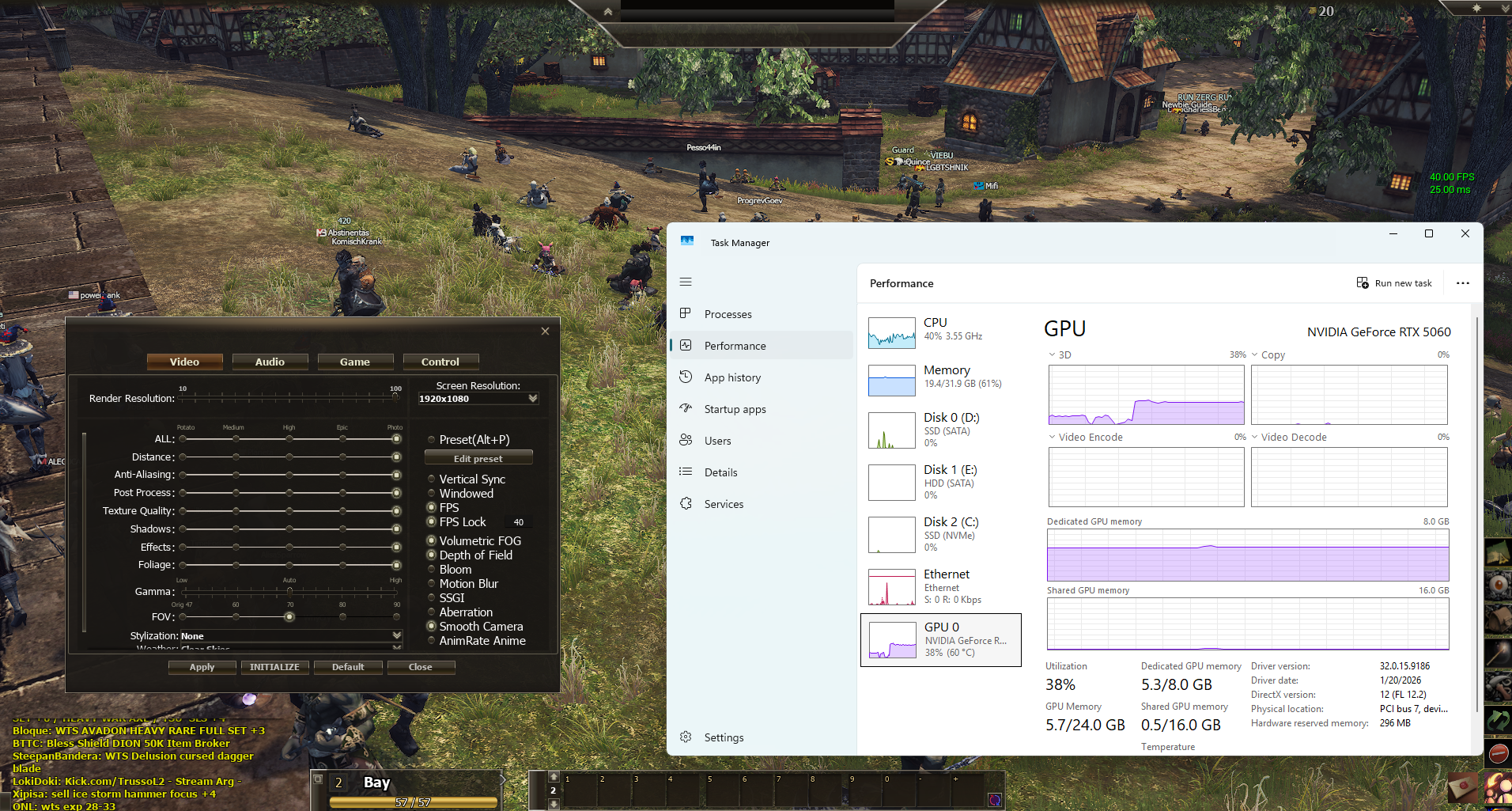Open the Processes page icon
This screenshot has height=811, width=1512.
pyautogui.click(x=686, y=313)
